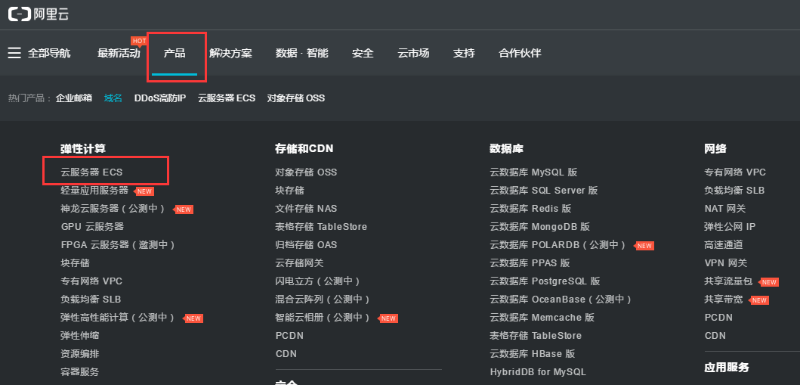Open CDN under 存储和CDN
The width and height of the screenshot is (800, 385).
286,353
